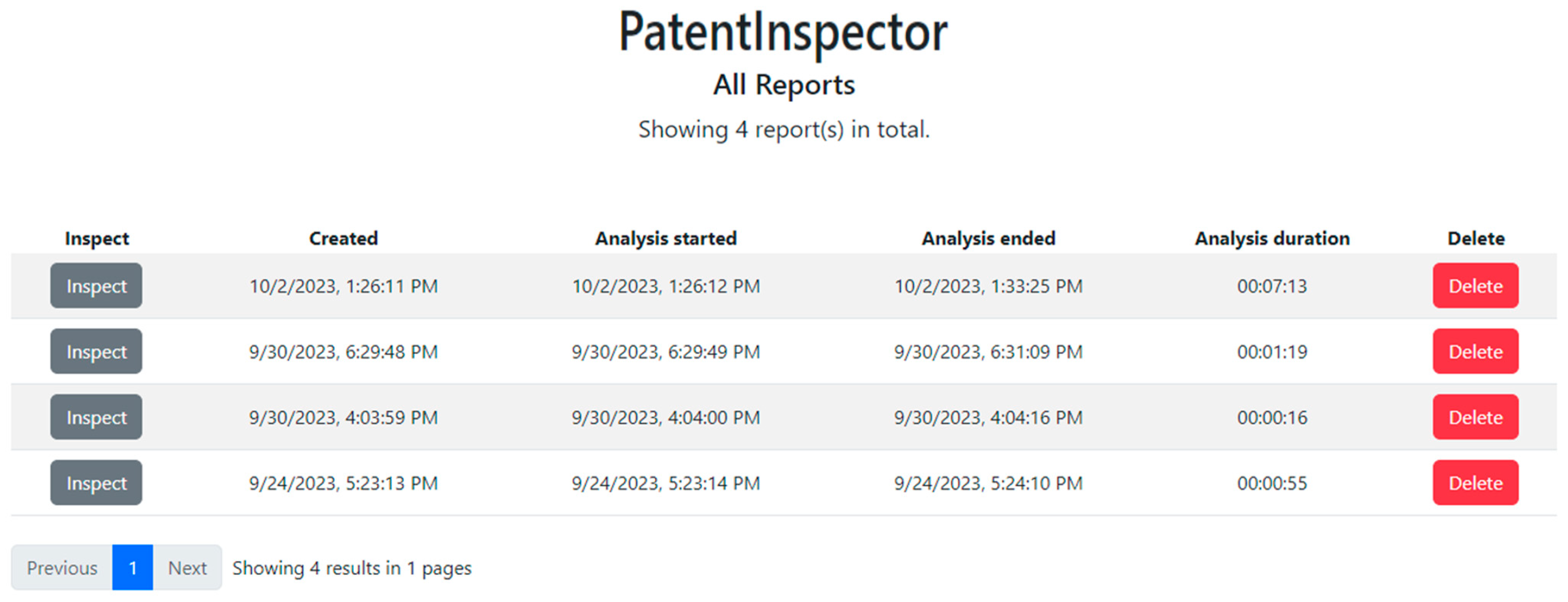This screenshot has height=602, width=1568.
Task: Inspect the report created 9/30/2023, 6:29:48 PM
Action: tap(95, 351)
